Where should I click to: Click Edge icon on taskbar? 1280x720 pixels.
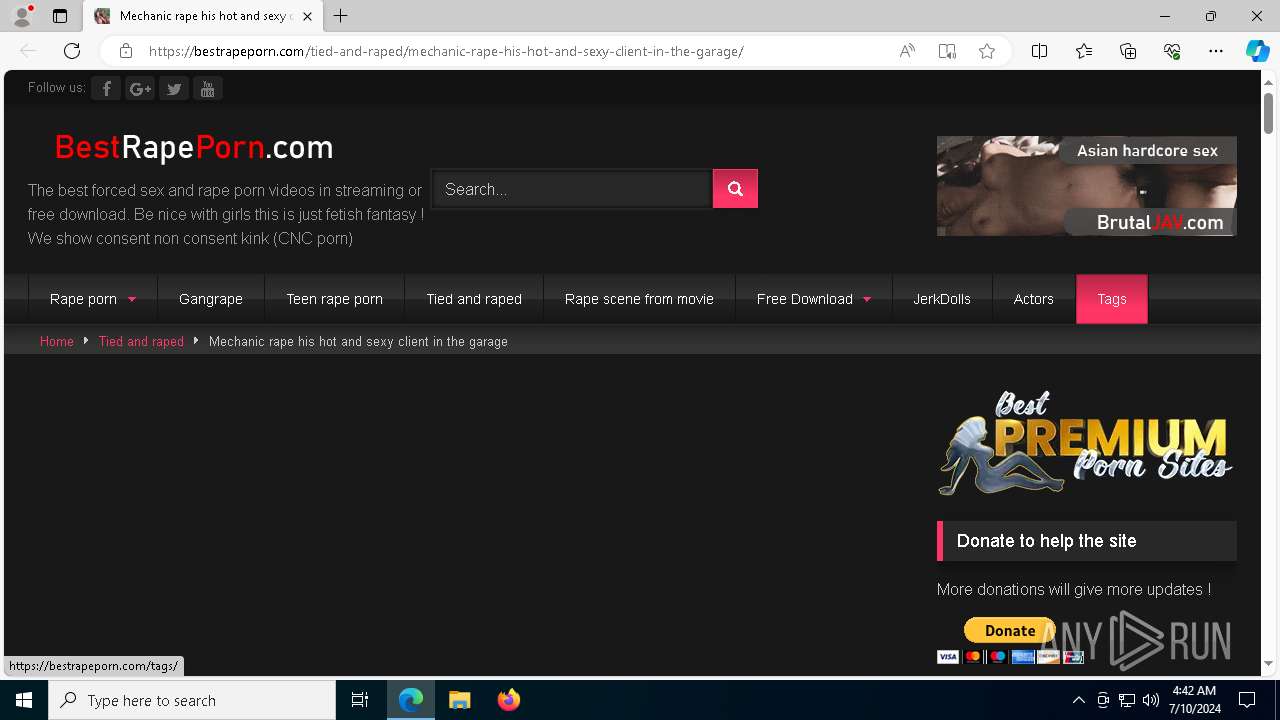point(411,700)
